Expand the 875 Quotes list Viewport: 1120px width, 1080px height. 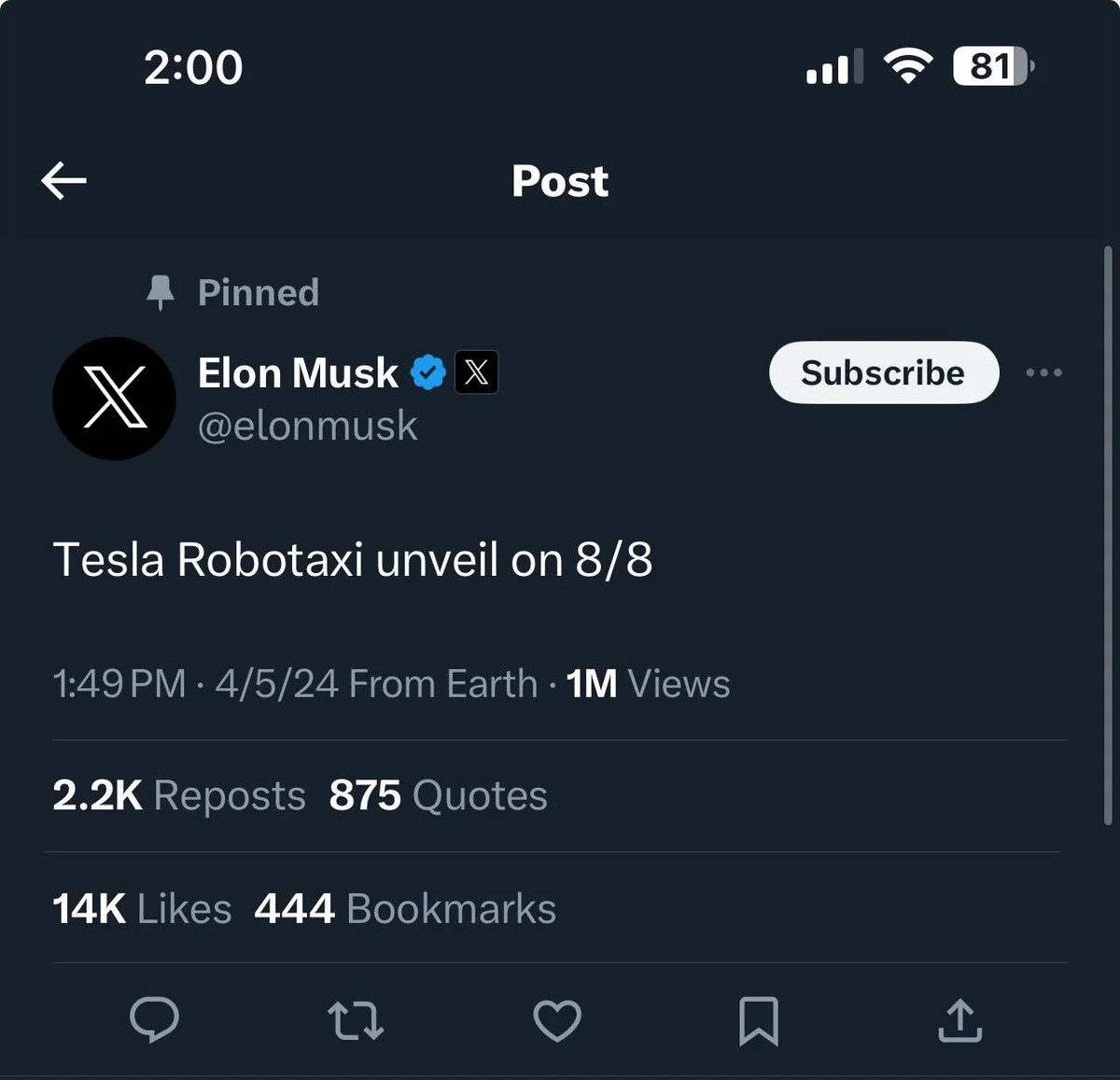click(439, 795)
